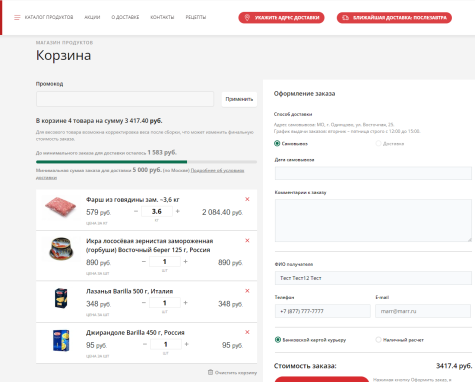Click the Комментарии к заказу textarea
The width and height of the screenshot is (475, 382).
[x=373, y=221]
